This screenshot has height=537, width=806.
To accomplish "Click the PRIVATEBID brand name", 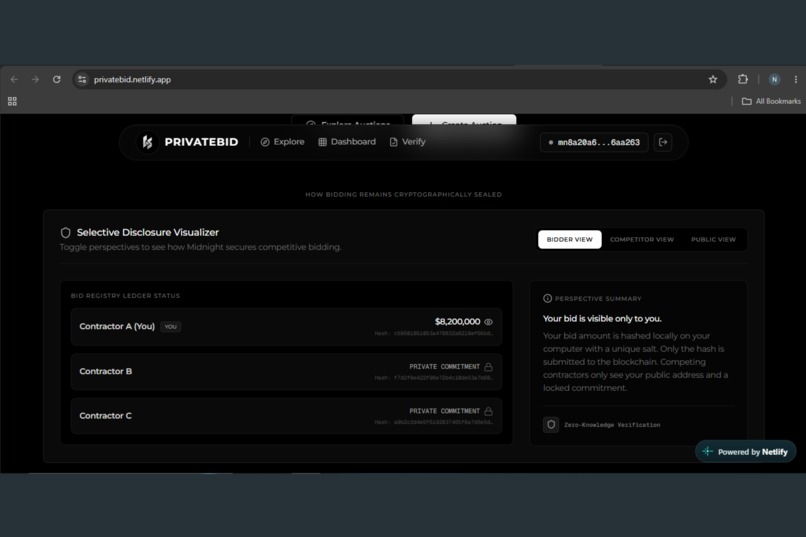I will coord(201,142).
